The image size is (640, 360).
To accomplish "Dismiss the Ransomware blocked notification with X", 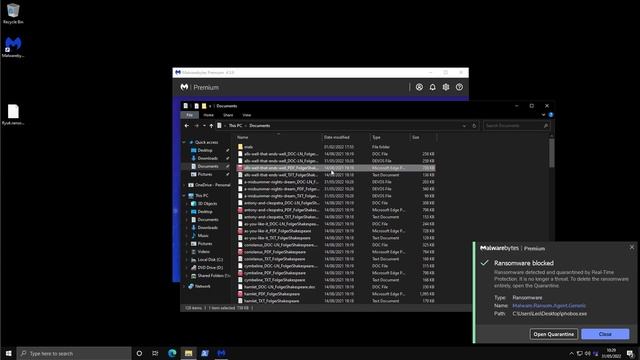I will click(632, 247).
